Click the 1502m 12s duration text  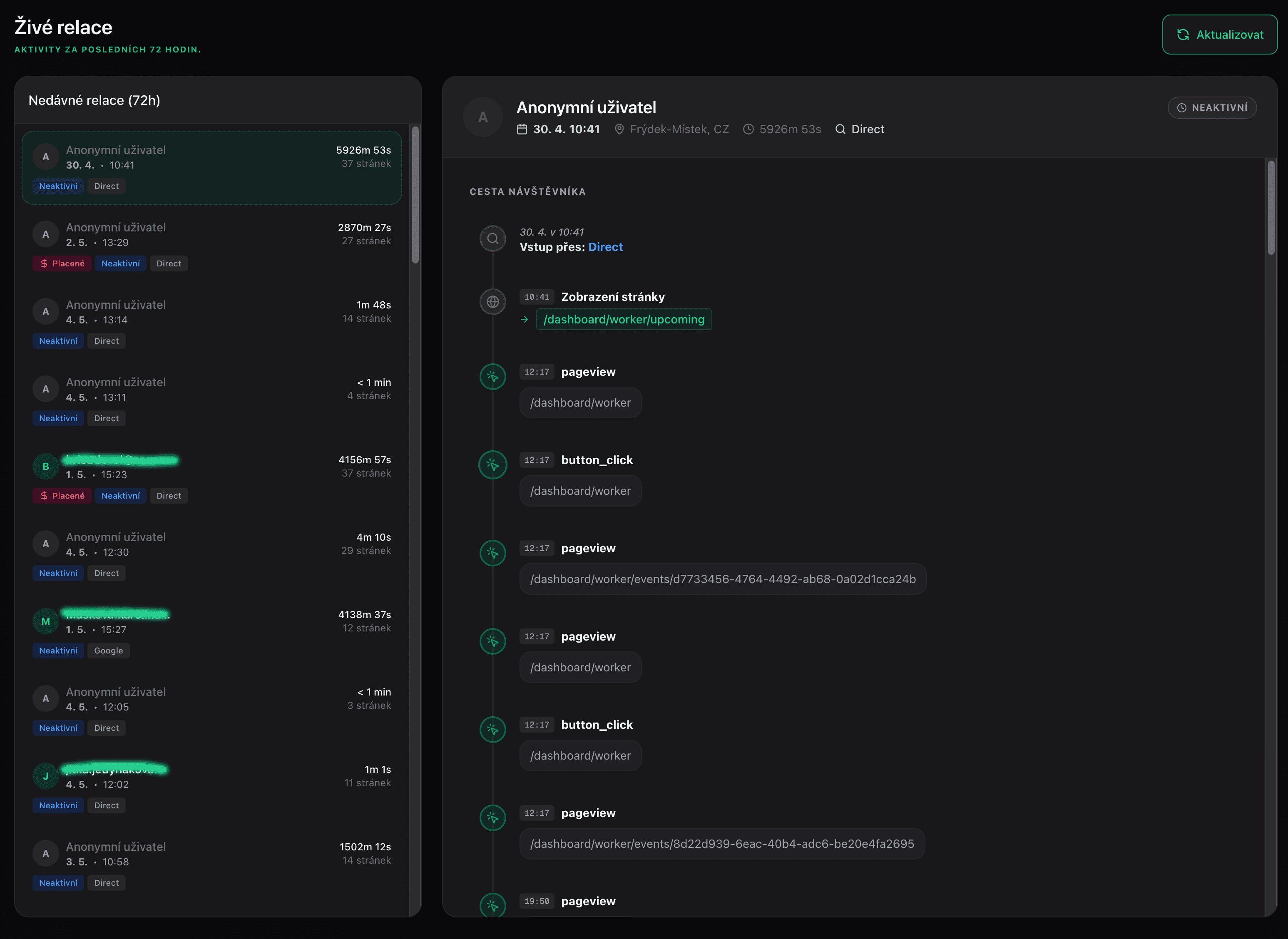(365, 847)
